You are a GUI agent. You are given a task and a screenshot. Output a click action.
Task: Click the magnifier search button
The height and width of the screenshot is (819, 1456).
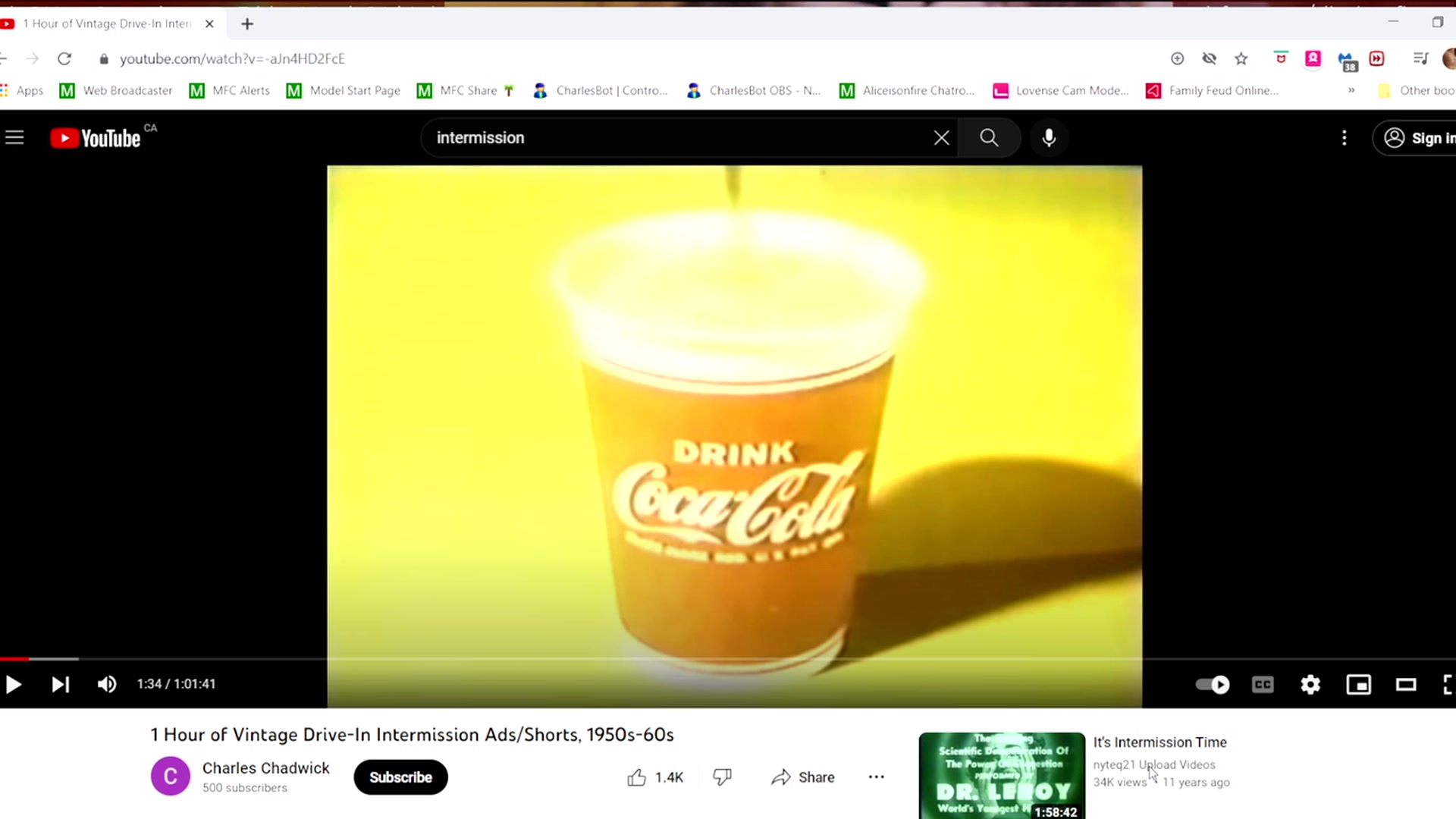[989, 138]
